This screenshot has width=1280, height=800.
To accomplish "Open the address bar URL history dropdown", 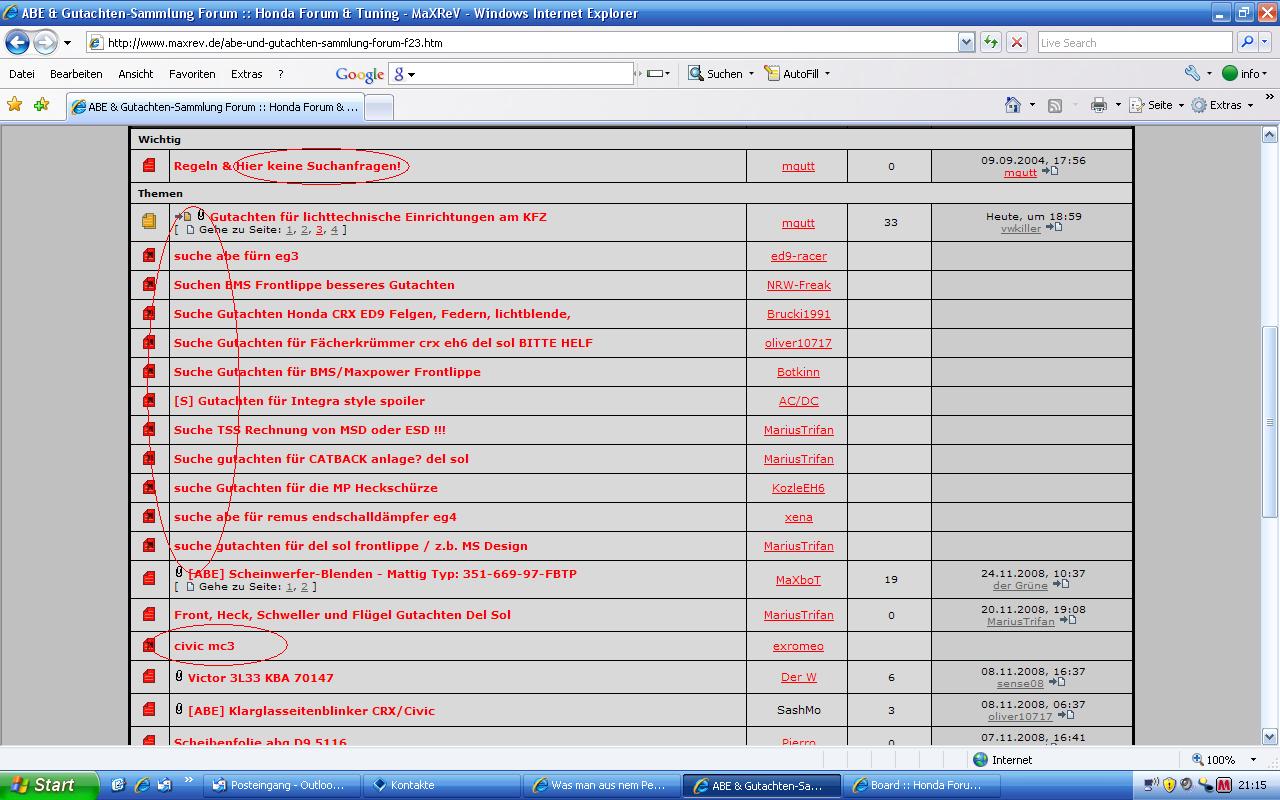I will (966, 42).
